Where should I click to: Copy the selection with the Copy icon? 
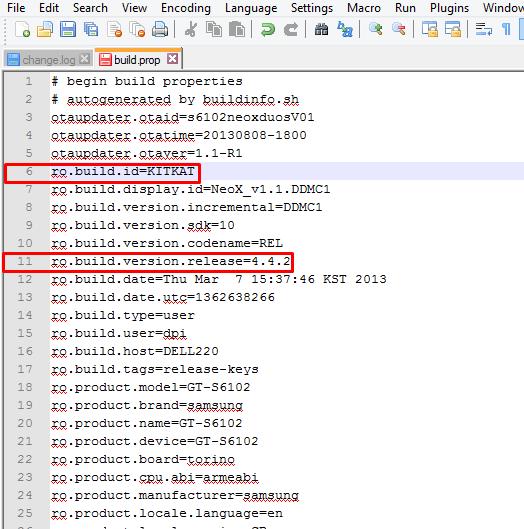click(x=214, y=29)
